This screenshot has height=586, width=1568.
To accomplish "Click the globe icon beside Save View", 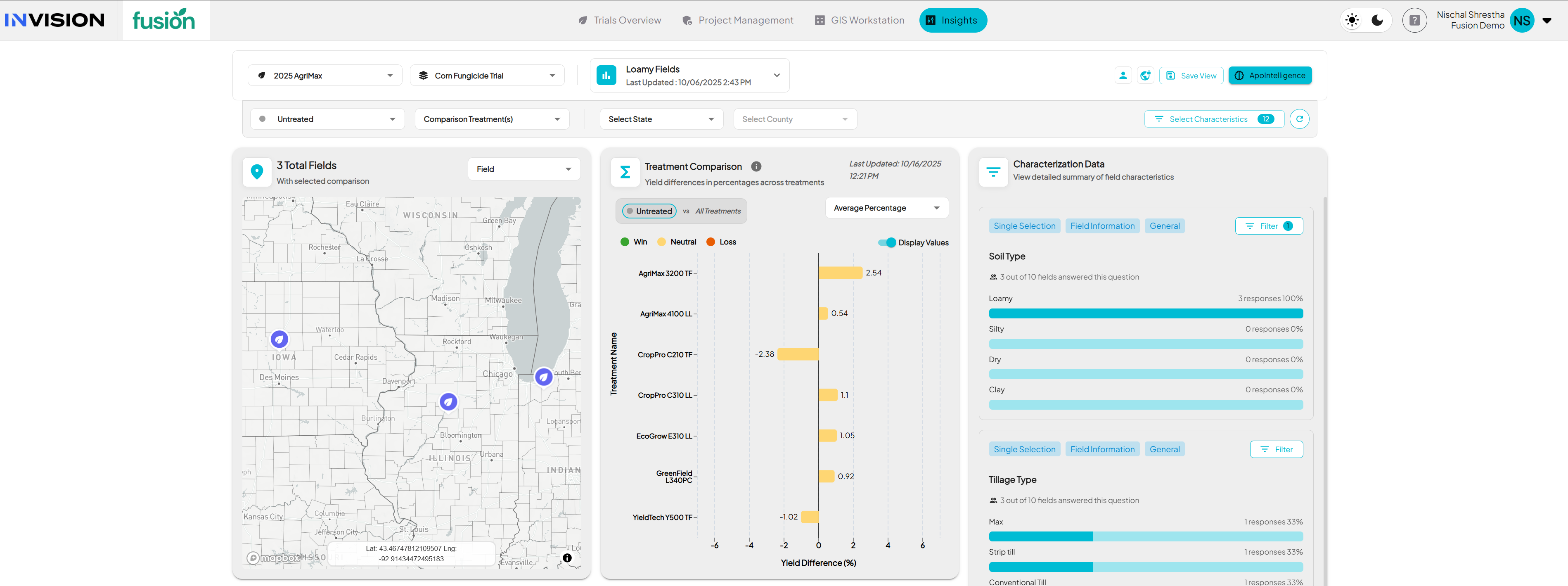I will pyautogui.click(x=1145, y=76).
